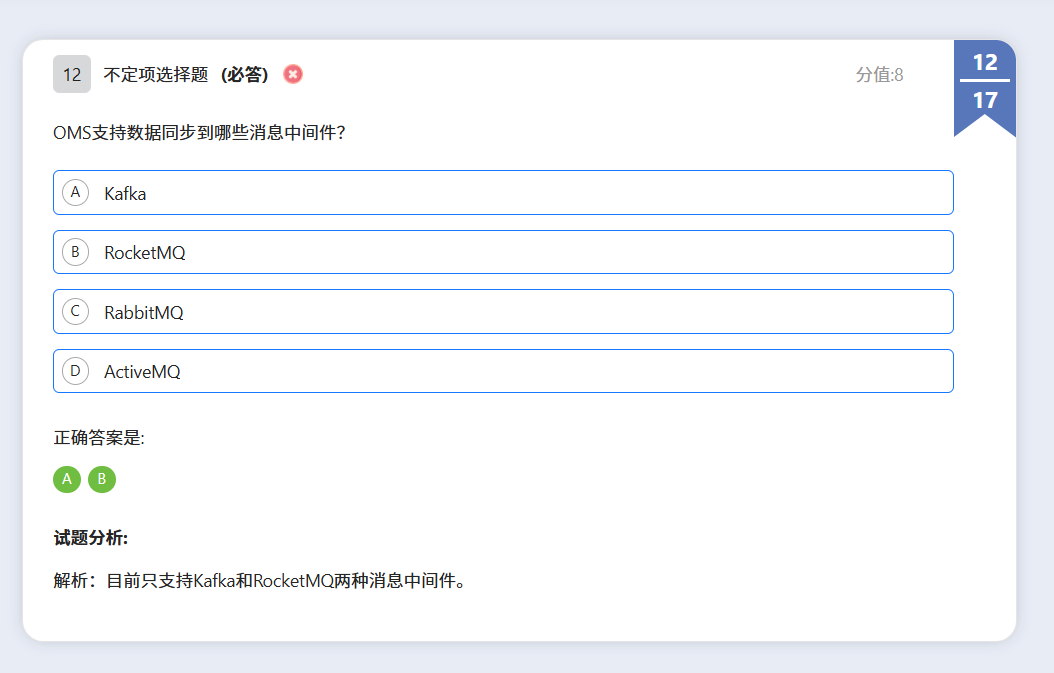
Task: Select the circle for option D
Action: pyautogui.click(x=75, y=371)
